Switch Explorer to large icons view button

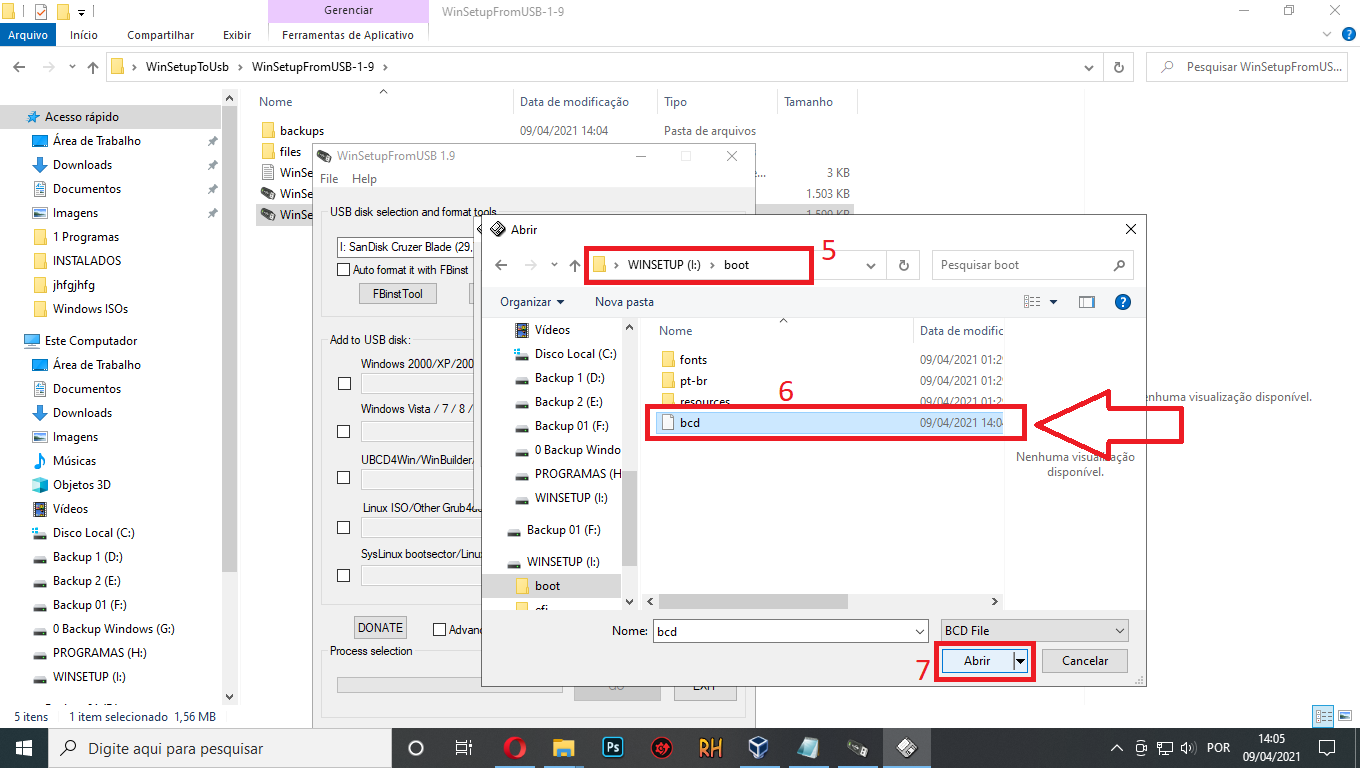[x=1346, y=716]
